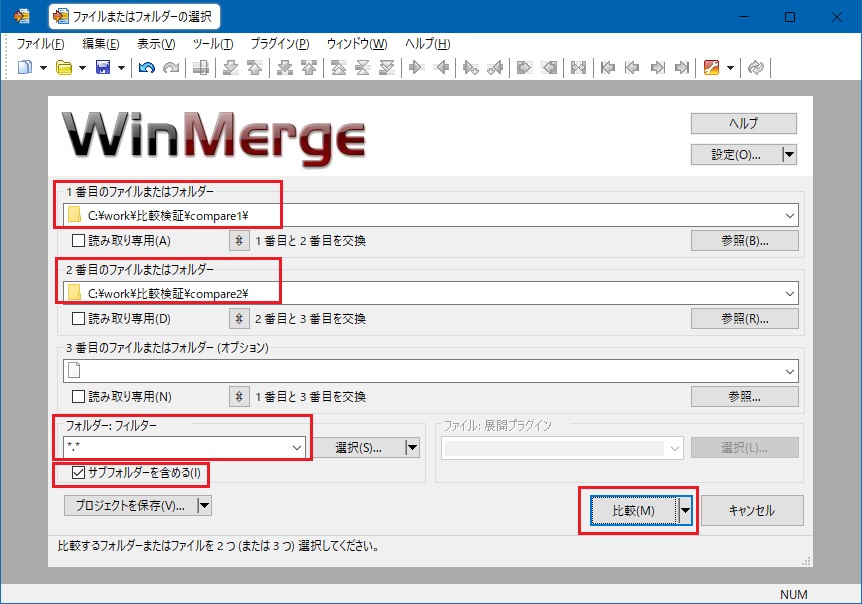The height and width of the screenshot is (604, 862).
Task: Open the フォルダー: フィルター combo box list
Action: [296, 448]
